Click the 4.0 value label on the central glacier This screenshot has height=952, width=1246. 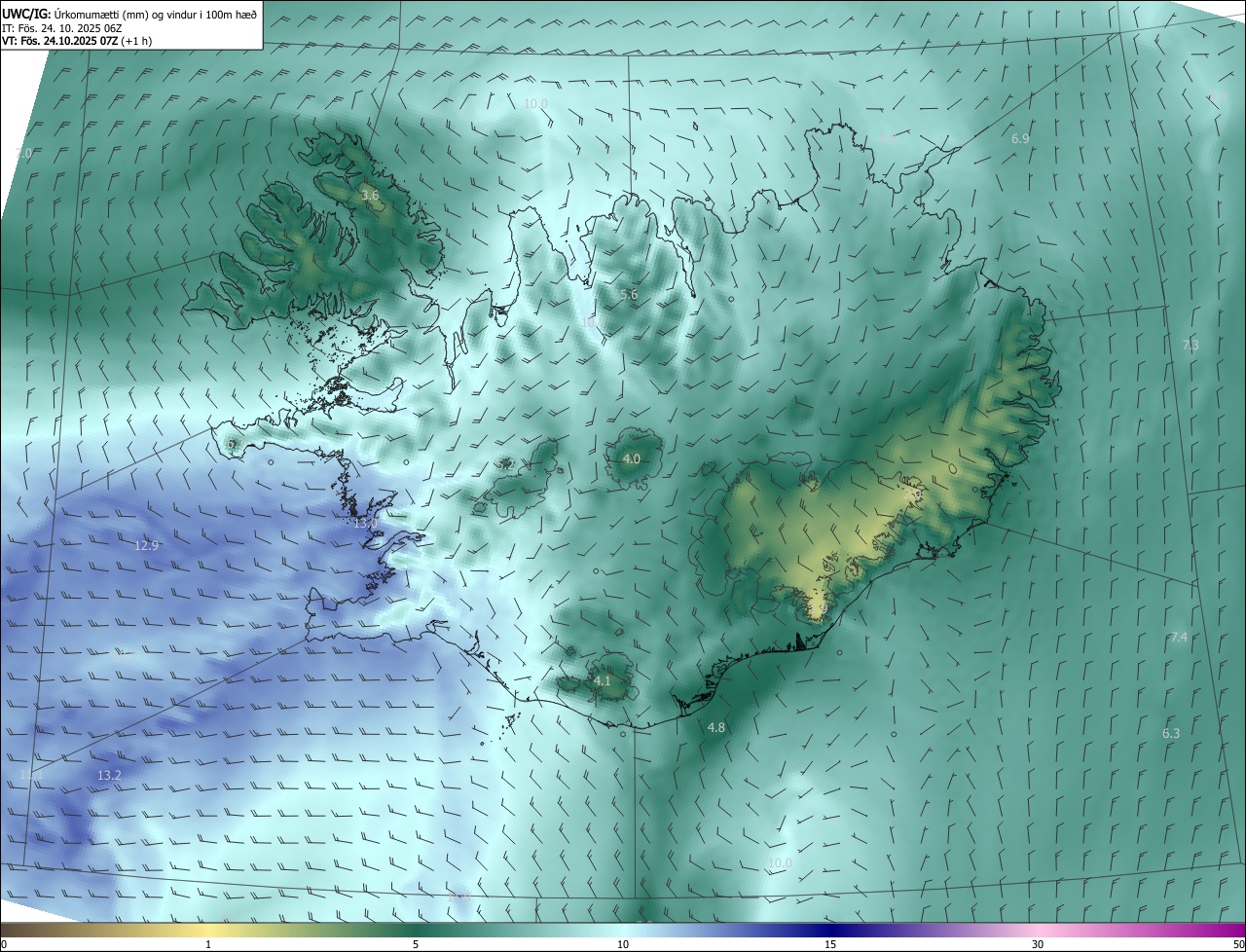click(631, 458)
